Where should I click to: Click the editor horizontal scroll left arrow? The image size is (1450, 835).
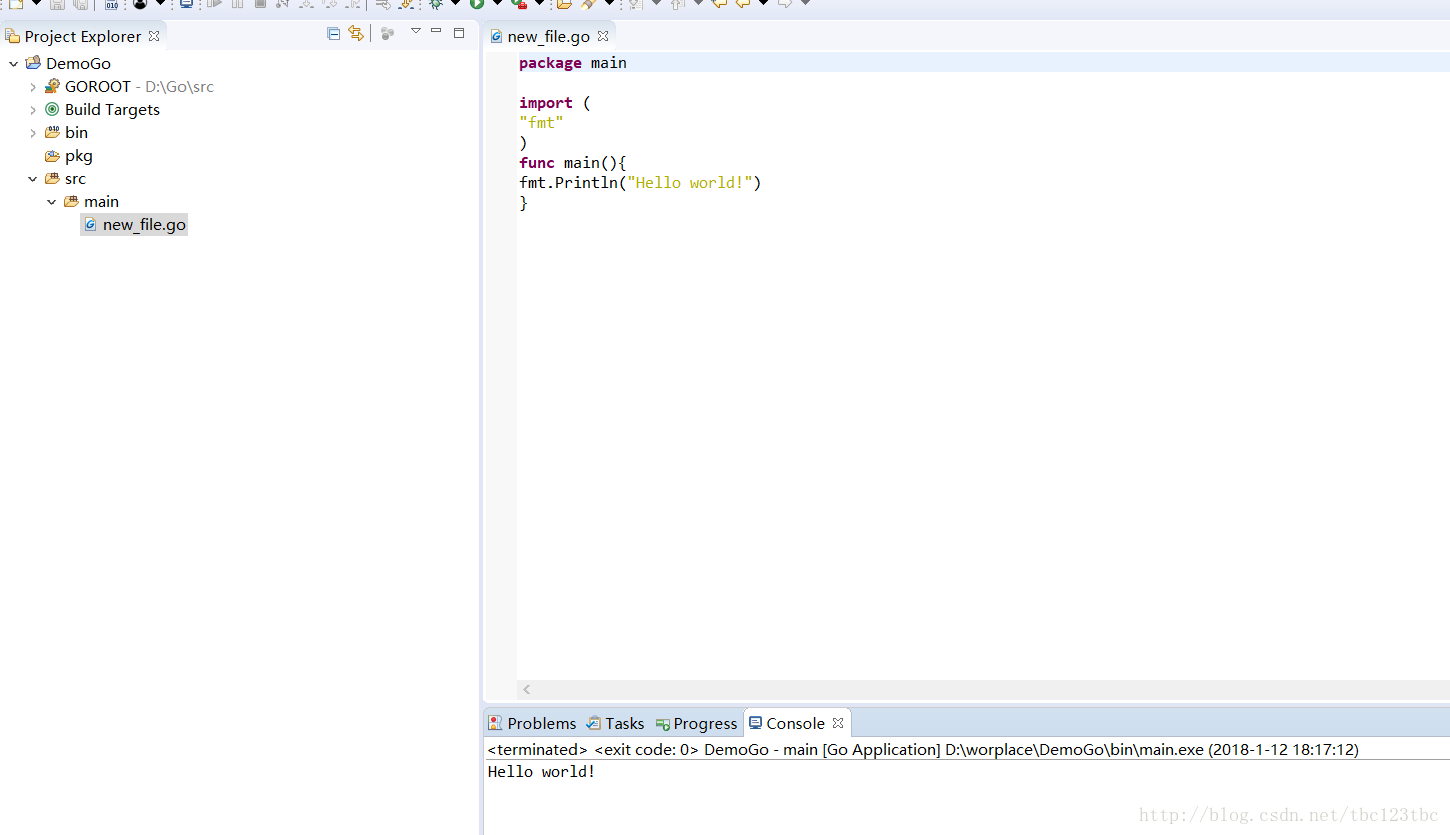pos(527,689)
